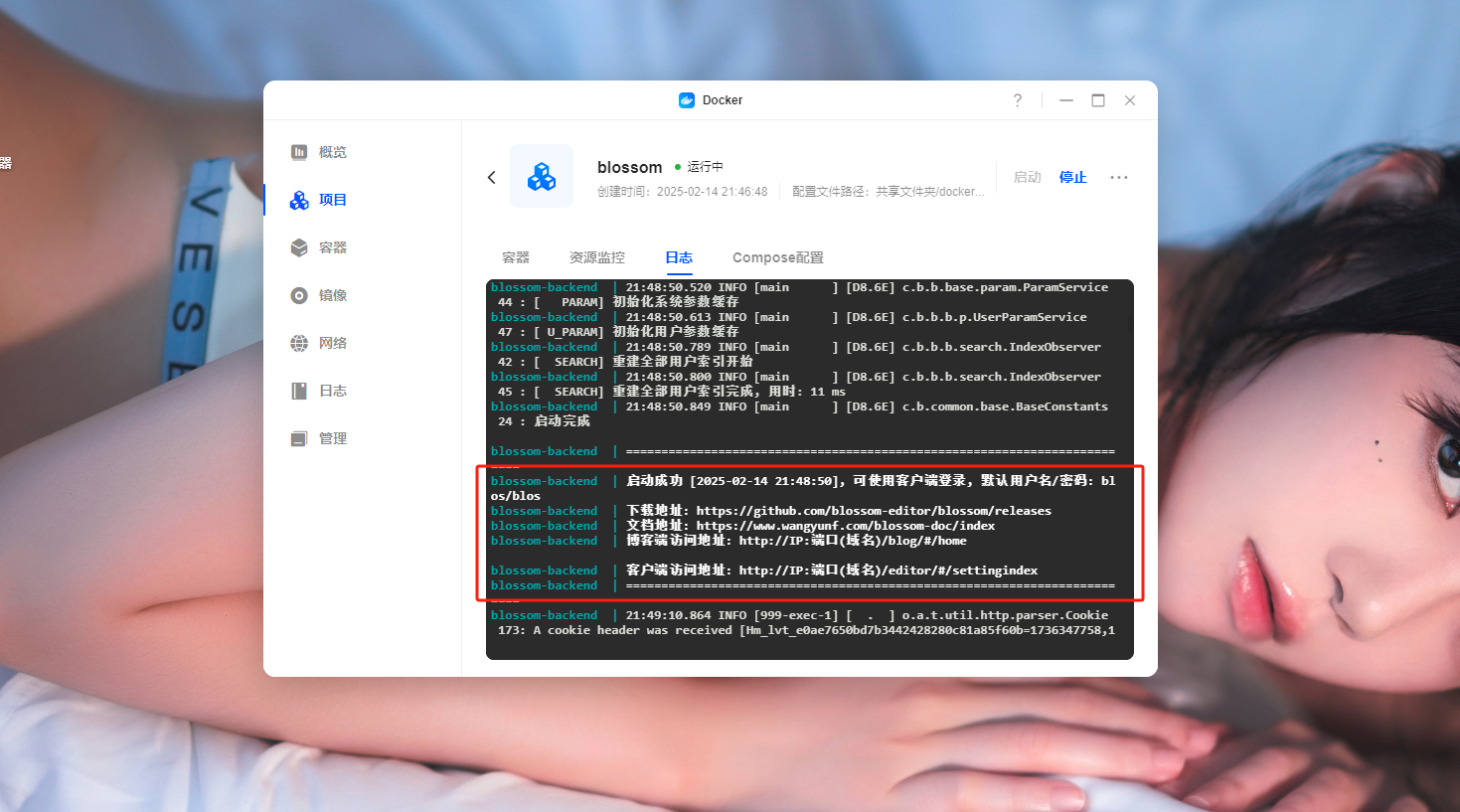
Task: Maximize the Docker window
Action: (1098, 100)
